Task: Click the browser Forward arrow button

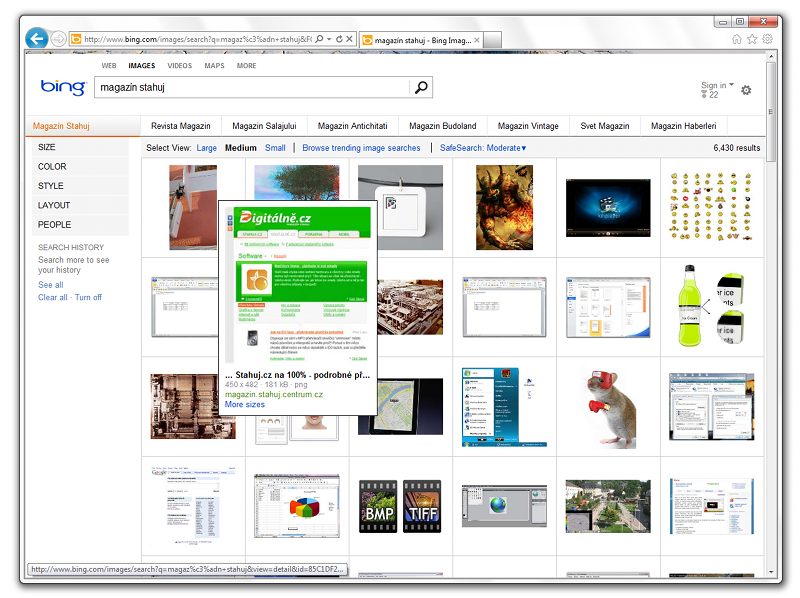Action: tap(58, 39)
